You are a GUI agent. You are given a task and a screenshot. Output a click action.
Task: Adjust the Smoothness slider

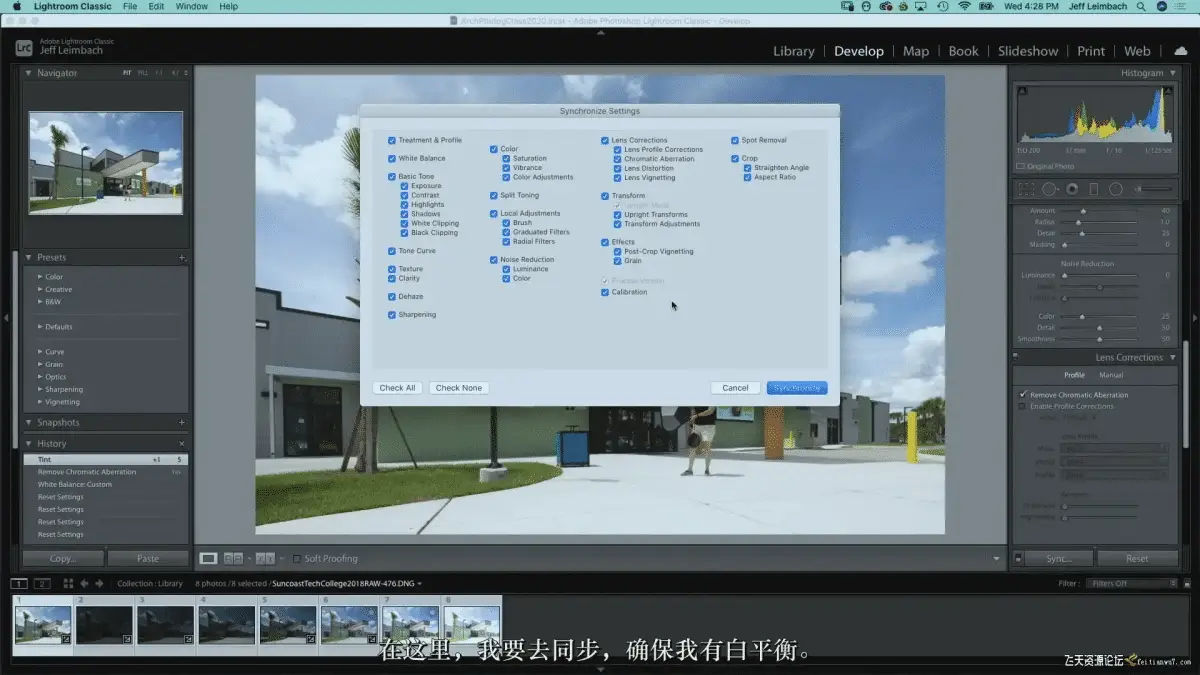[1099, 339]
